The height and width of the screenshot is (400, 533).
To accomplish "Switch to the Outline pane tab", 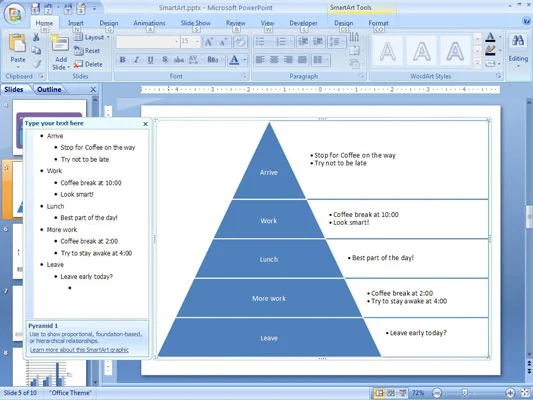I will click(x=49, y=89).
